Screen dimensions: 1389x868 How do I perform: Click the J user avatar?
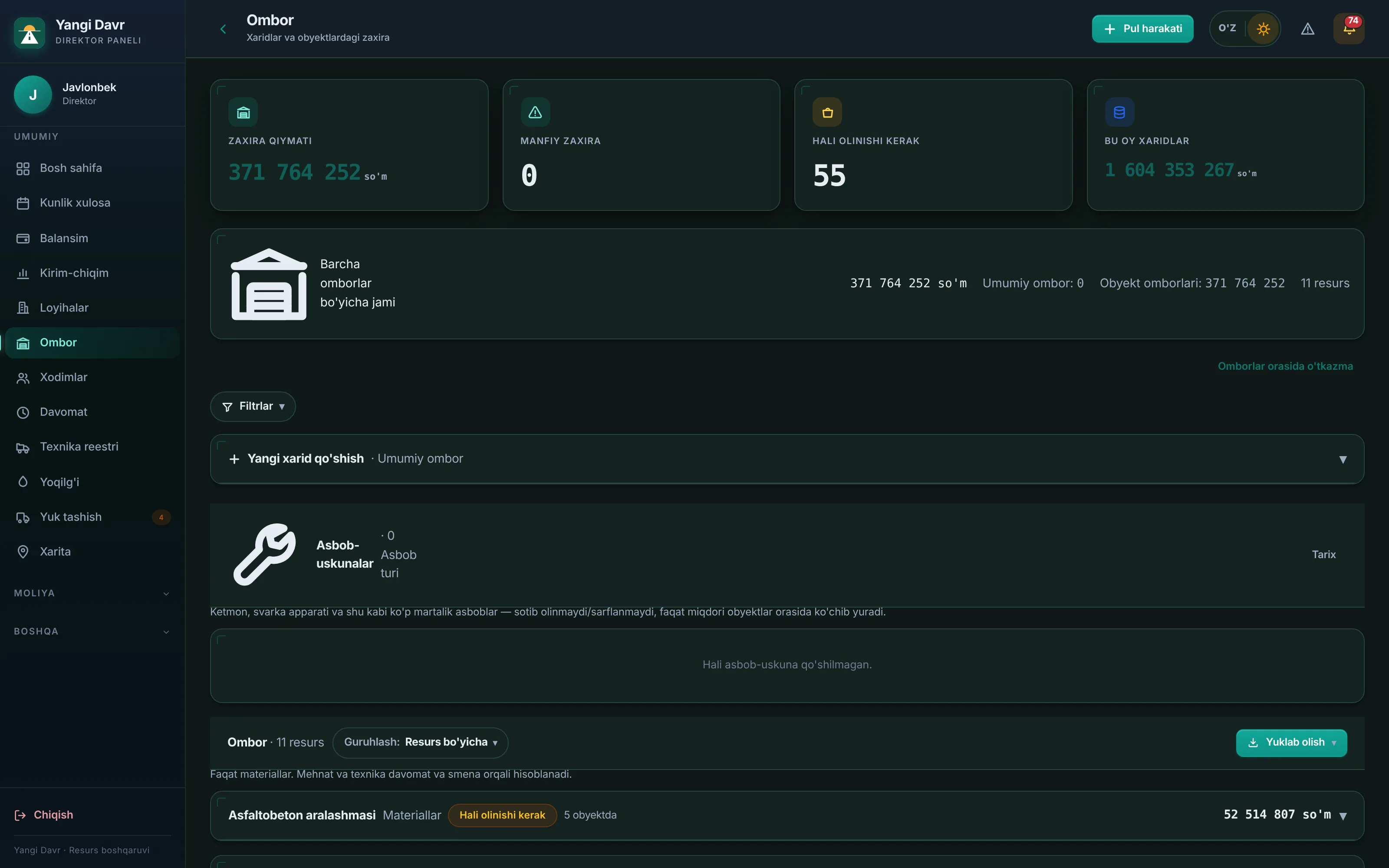33,95
